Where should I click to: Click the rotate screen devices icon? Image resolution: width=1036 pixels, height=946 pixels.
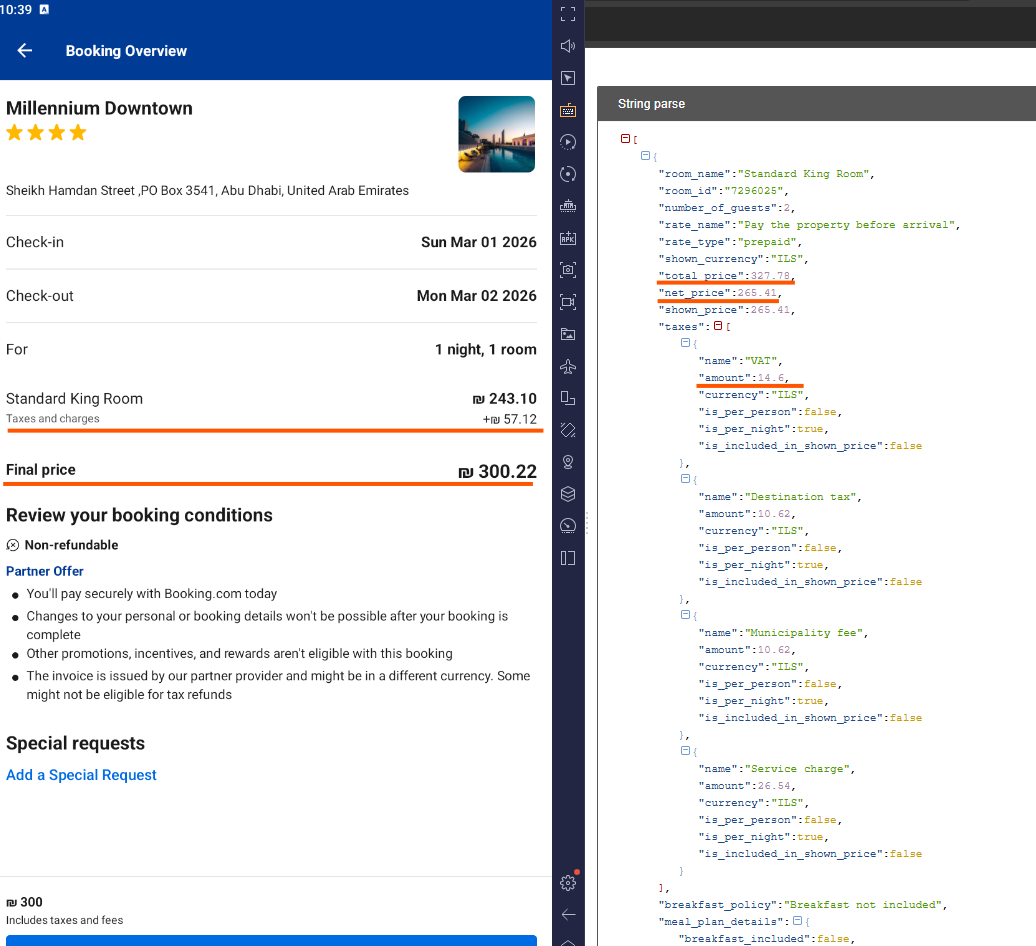(568, 398)
